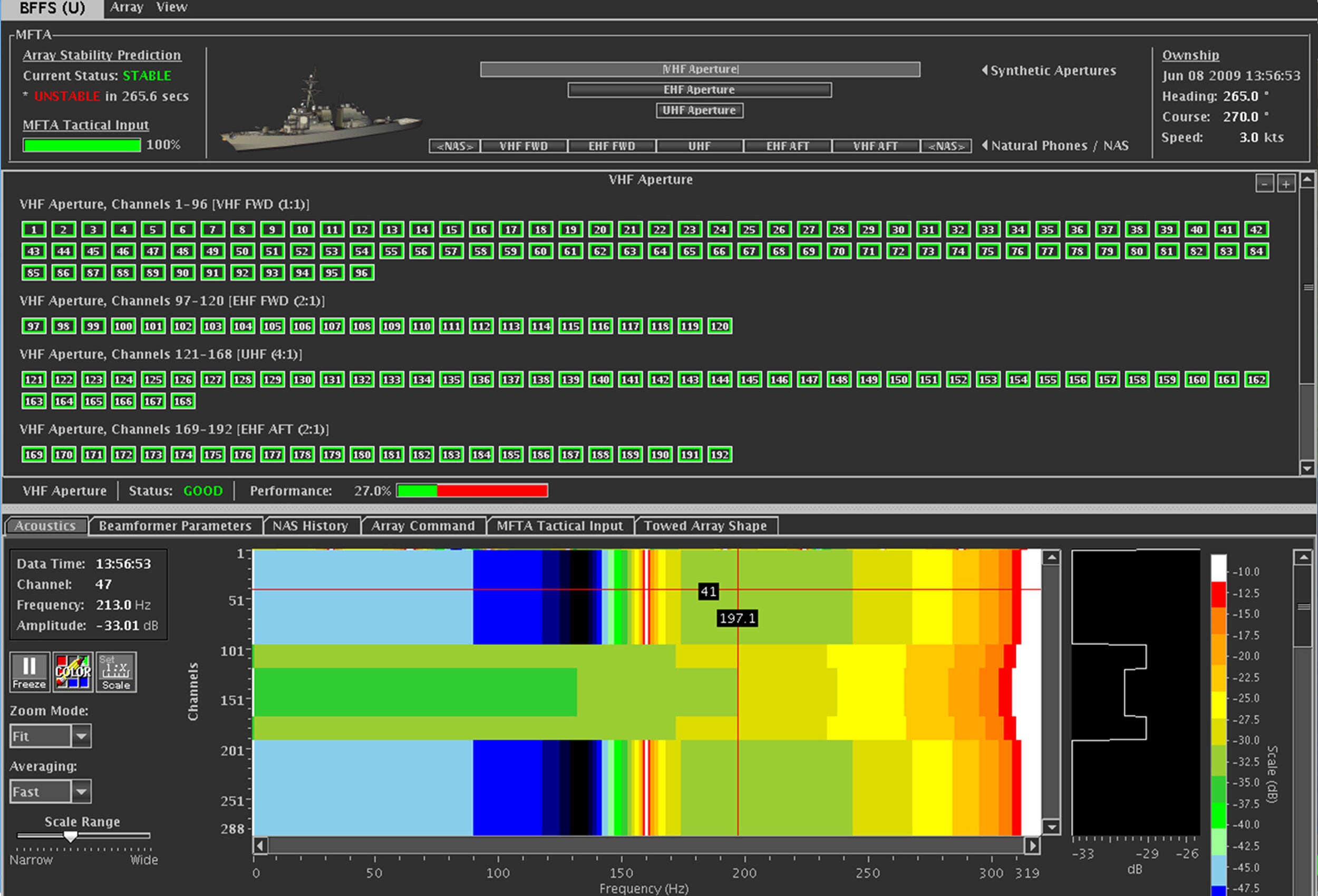Viewport: 1318px width, 896px height.
Task: Toggle channel 47 box
Action: (x=153, y=251)
